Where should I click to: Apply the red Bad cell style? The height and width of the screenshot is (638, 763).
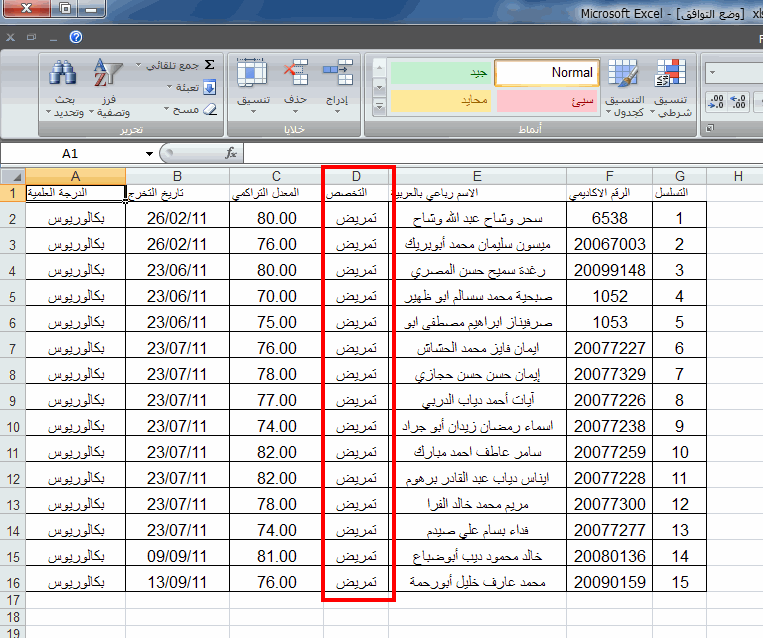click(x=547, y=101)
